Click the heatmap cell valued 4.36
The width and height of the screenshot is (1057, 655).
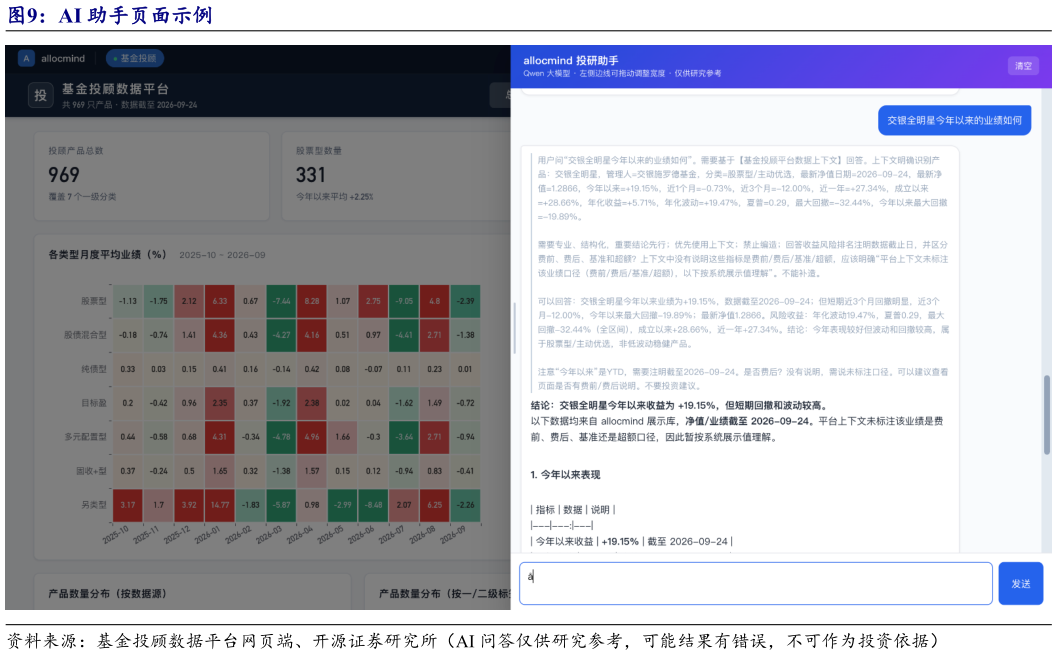click(x=220, y=335)
